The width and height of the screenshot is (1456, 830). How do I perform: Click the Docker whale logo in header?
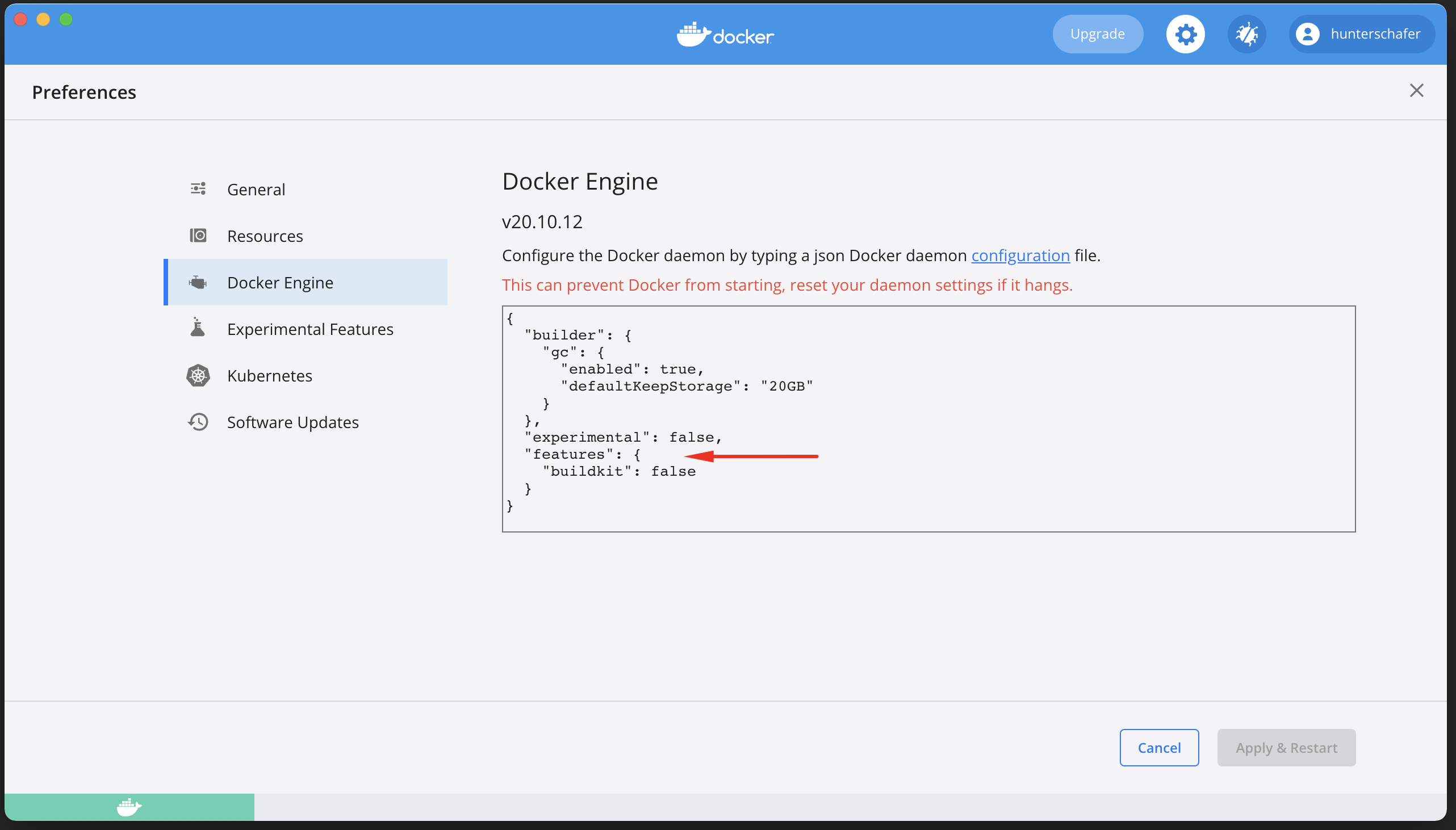pos(725,35)
